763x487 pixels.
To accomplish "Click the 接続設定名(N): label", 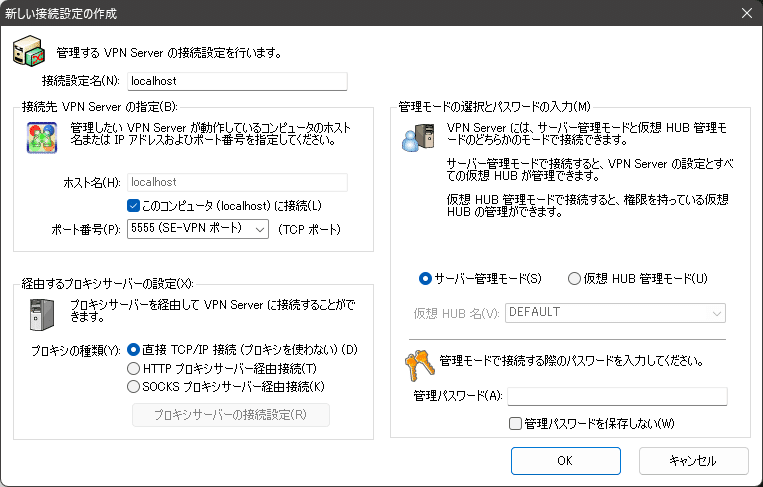I will (x=81, y=81).
